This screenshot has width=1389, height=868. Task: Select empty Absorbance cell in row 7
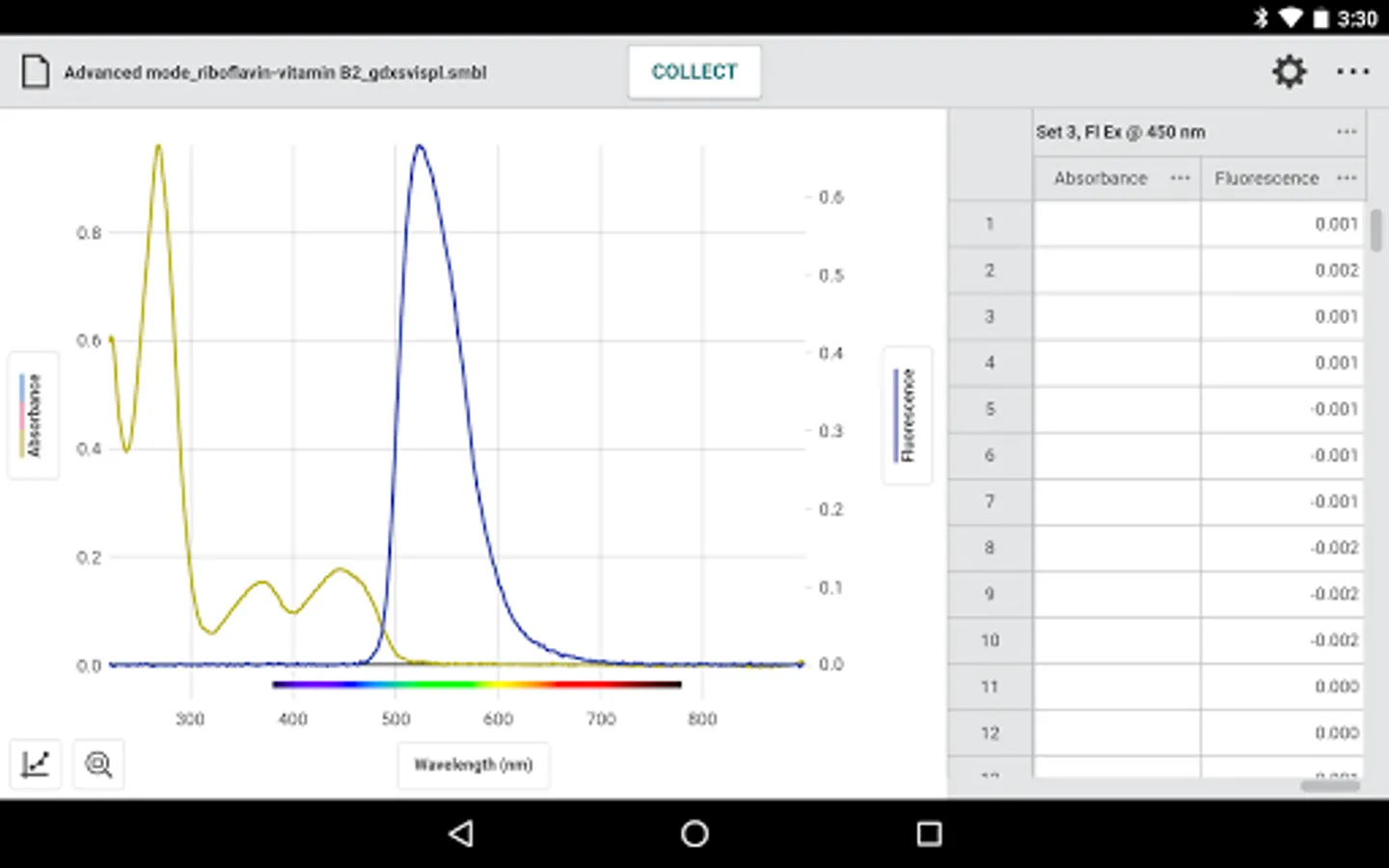pyautogui.click(x=1117, y=502)
